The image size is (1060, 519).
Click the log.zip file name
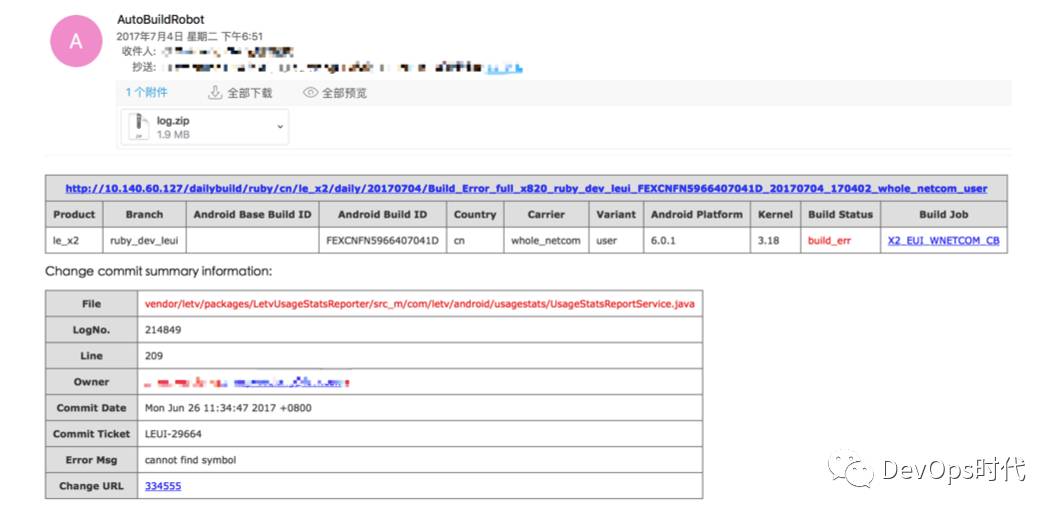click(173, 121)
